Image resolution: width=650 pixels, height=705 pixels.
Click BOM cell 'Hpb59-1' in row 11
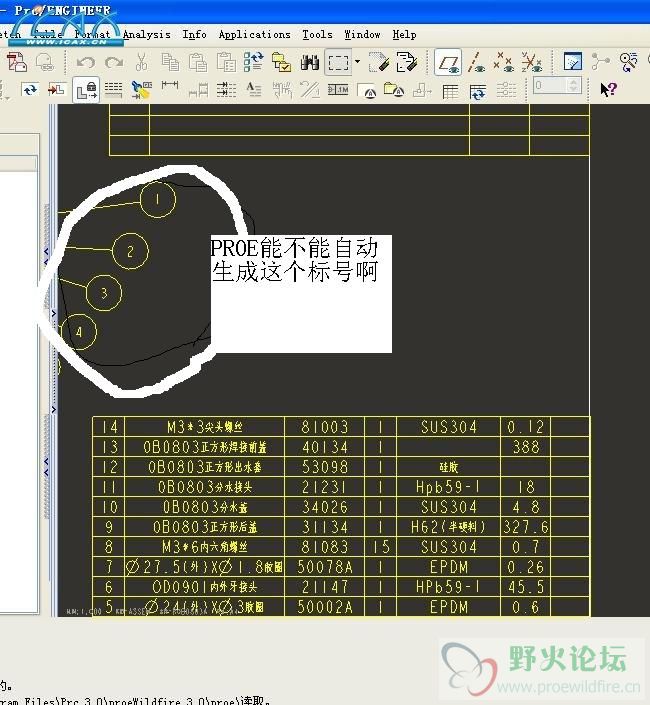[x=448, y=487]
